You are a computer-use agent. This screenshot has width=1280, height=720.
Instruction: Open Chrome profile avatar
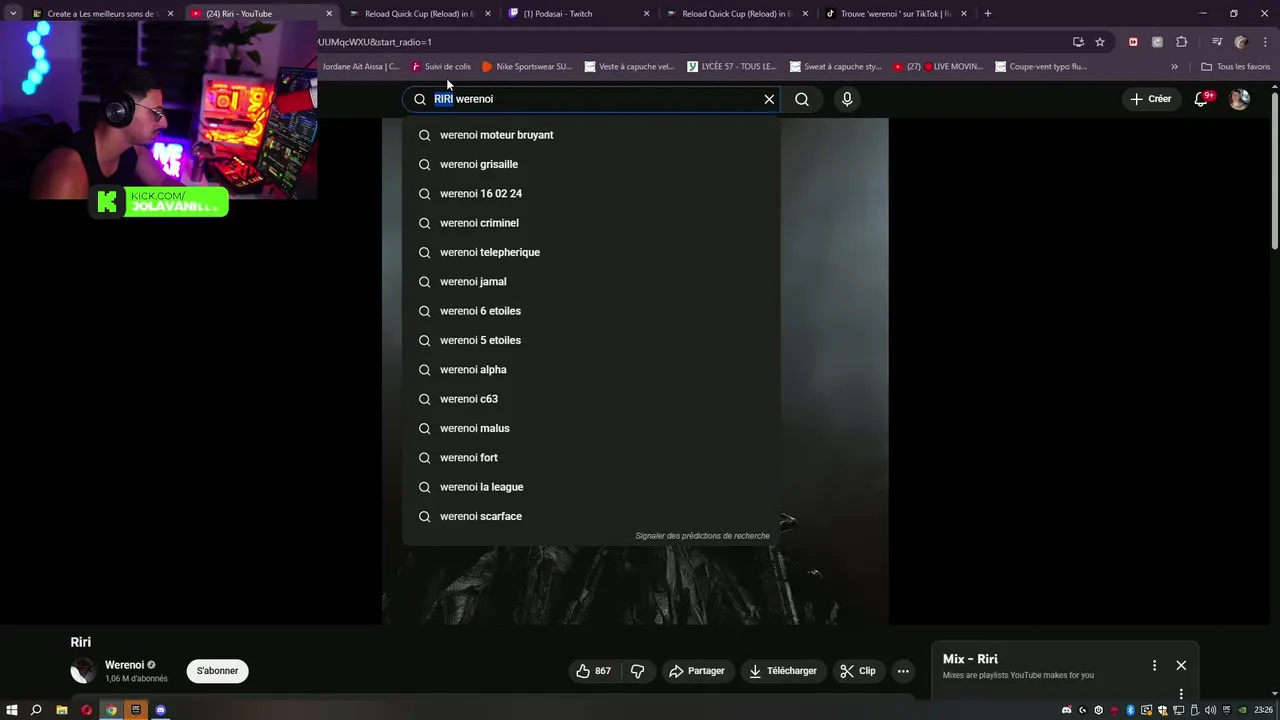point(1241,42)
